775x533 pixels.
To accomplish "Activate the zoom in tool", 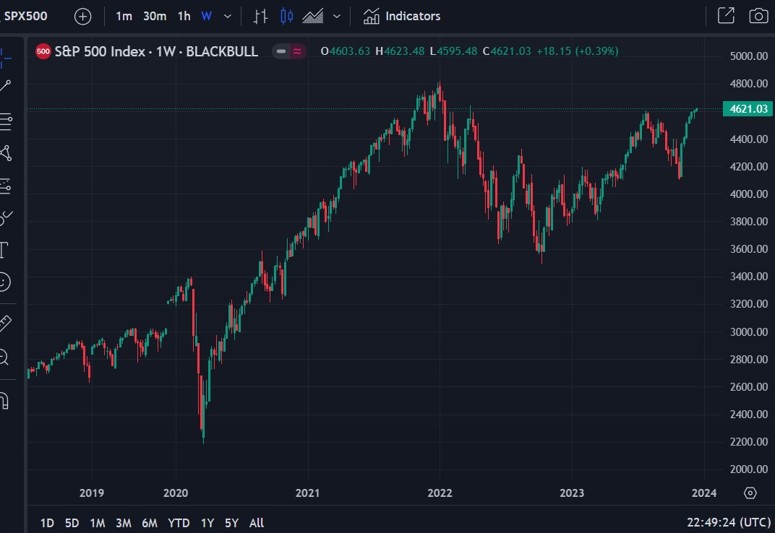I will click(x=5, y=357).
